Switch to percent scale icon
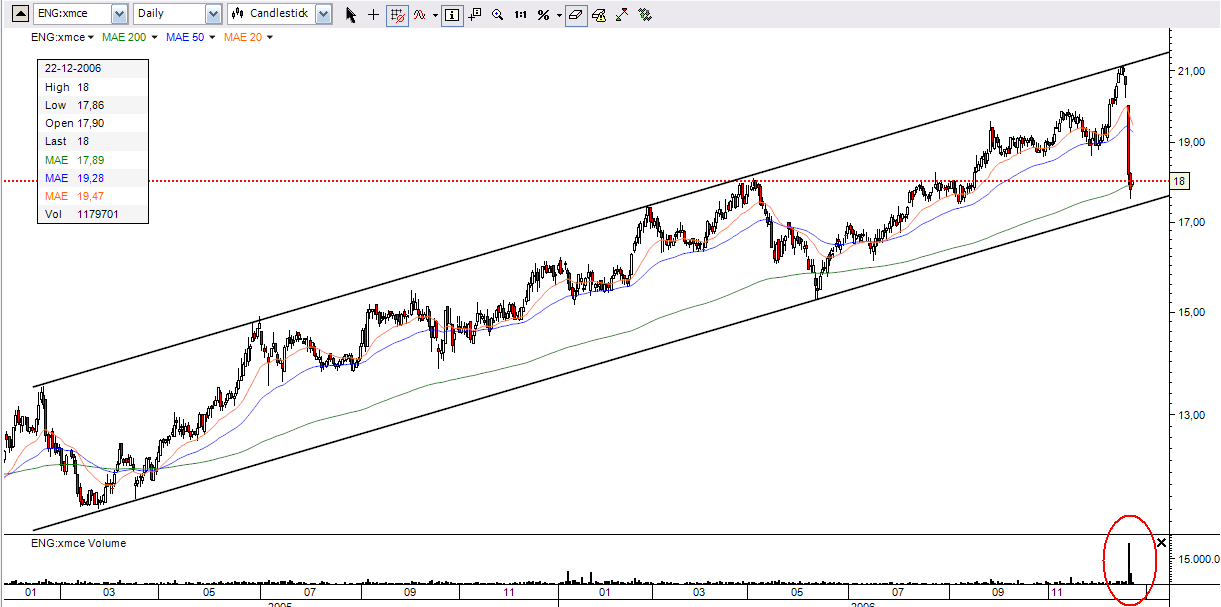Viewport: 1221px width, 607px height. pos(543,15)
